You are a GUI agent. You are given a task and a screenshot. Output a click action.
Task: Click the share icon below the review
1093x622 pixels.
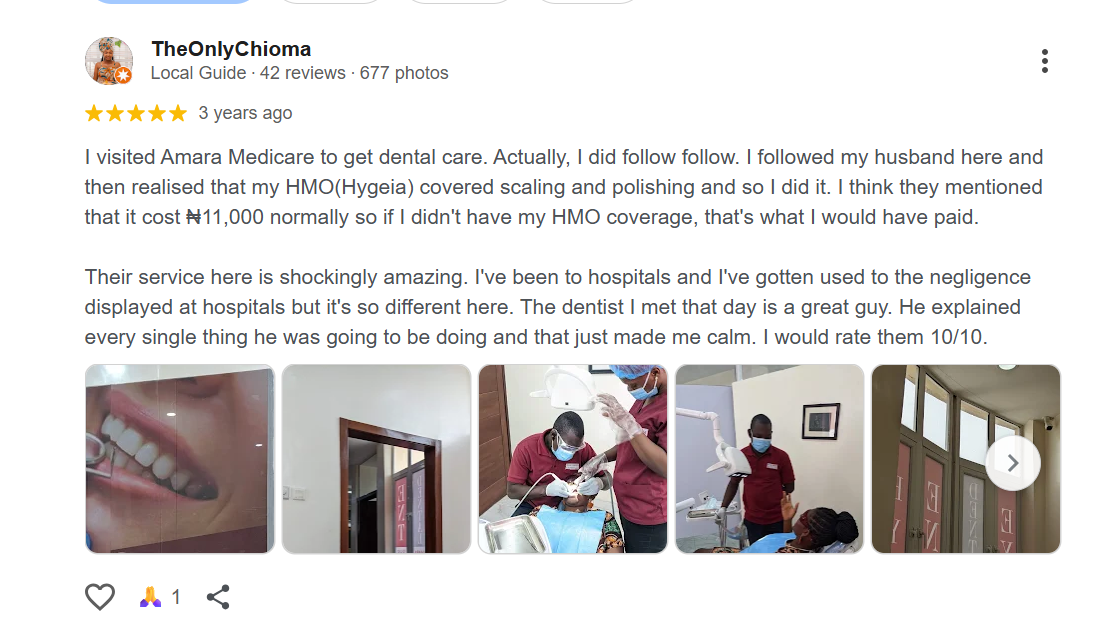tap(218, 597)
